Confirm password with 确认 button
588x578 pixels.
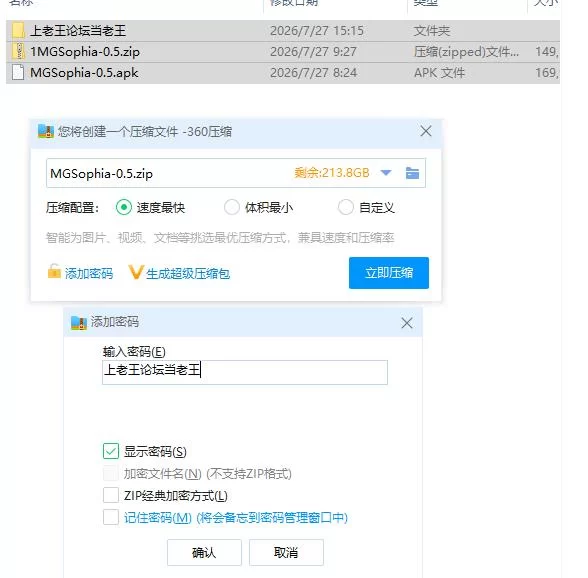coord(204,552)
